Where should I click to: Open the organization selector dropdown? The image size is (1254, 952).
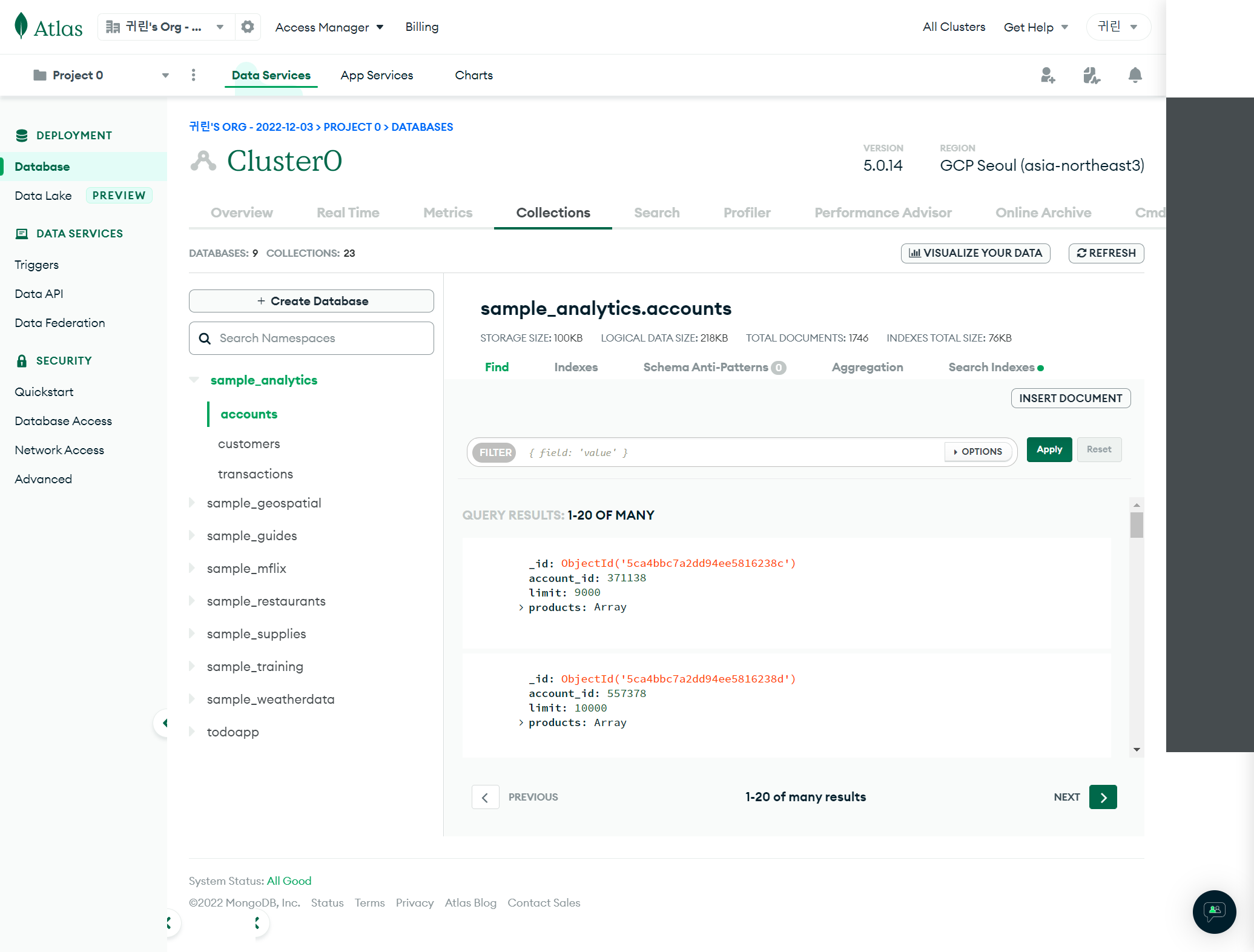tap(166, 27)
